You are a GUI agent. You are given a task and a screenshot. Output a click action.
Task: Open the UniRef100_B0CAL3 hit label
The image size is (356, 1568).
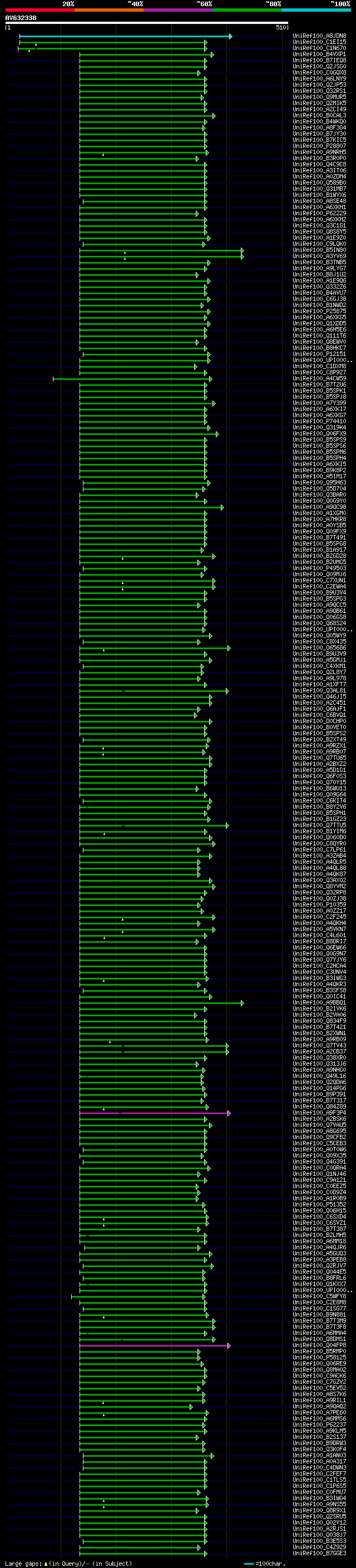tap(319, 116)
